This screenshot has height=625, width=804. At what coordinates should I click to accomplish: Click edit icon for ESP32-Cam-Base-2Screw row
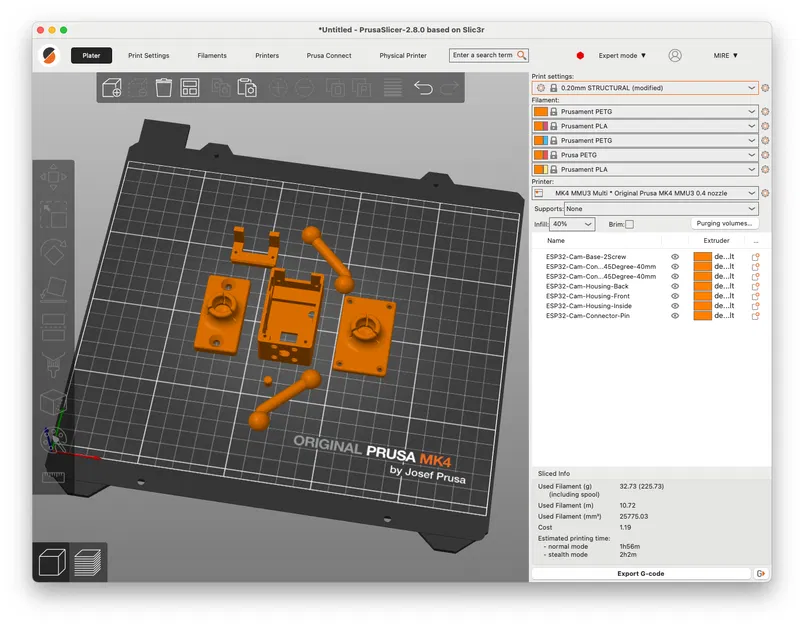755,257
